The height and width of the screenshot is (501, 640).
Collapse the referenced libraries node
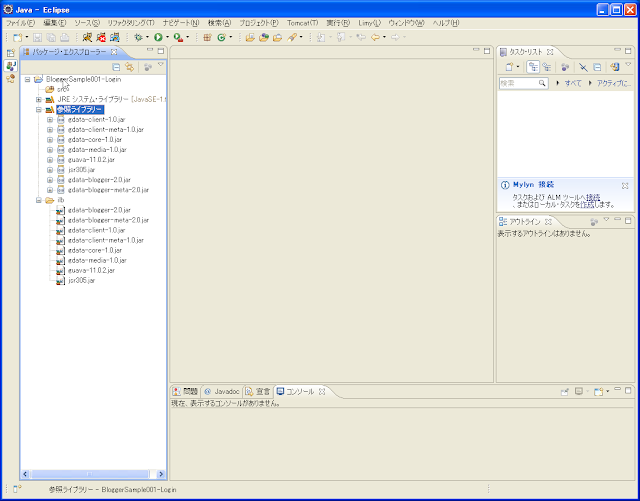coord(38,109)
